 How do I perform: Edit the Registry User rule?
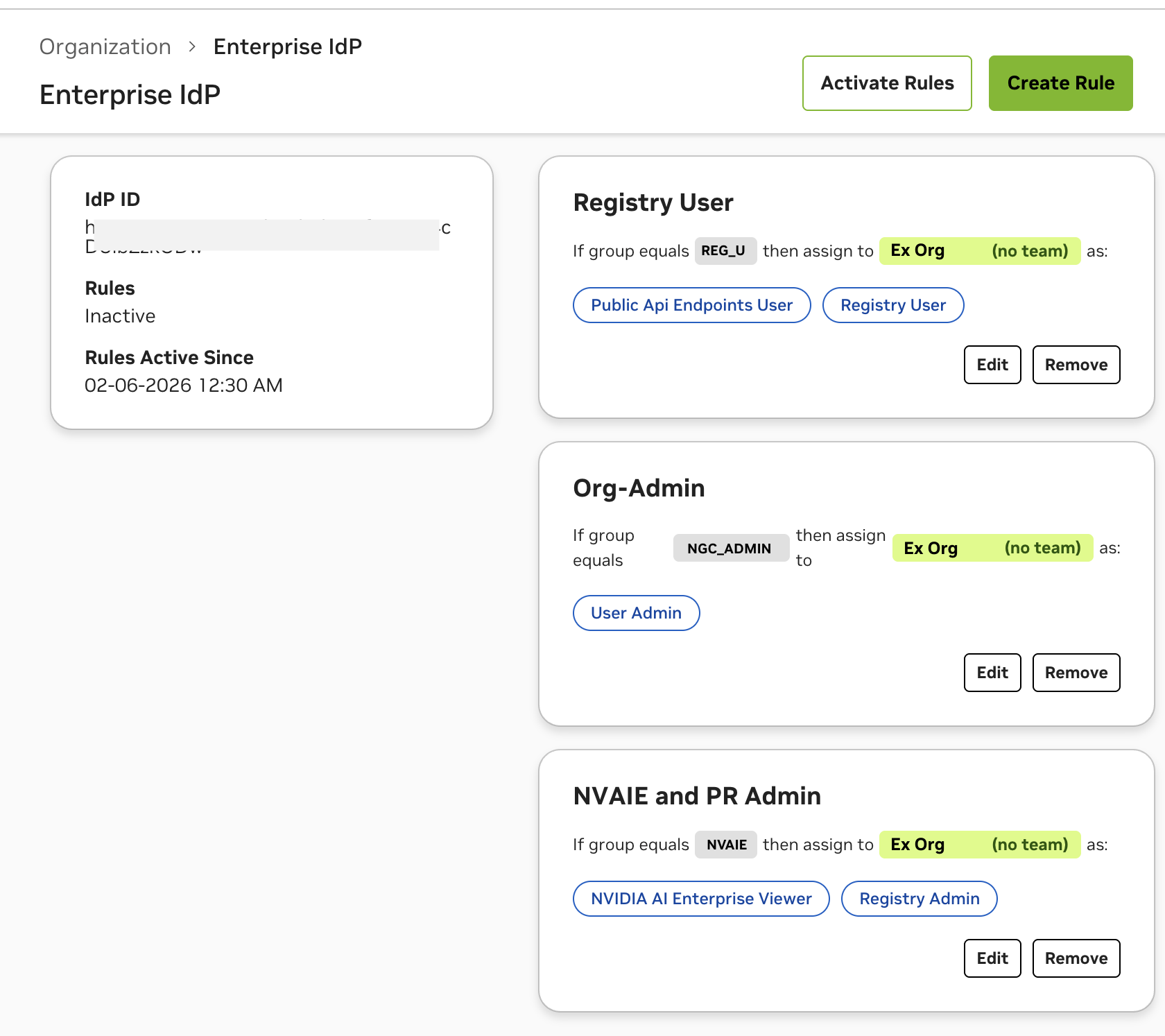(992, 365)
